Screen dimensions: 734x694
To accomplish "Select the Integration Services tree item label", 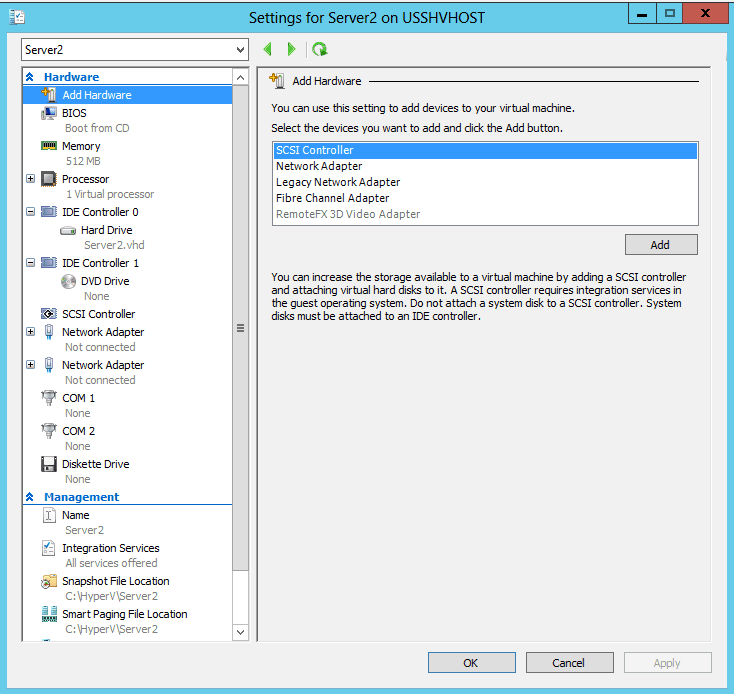I will point(111,548).
